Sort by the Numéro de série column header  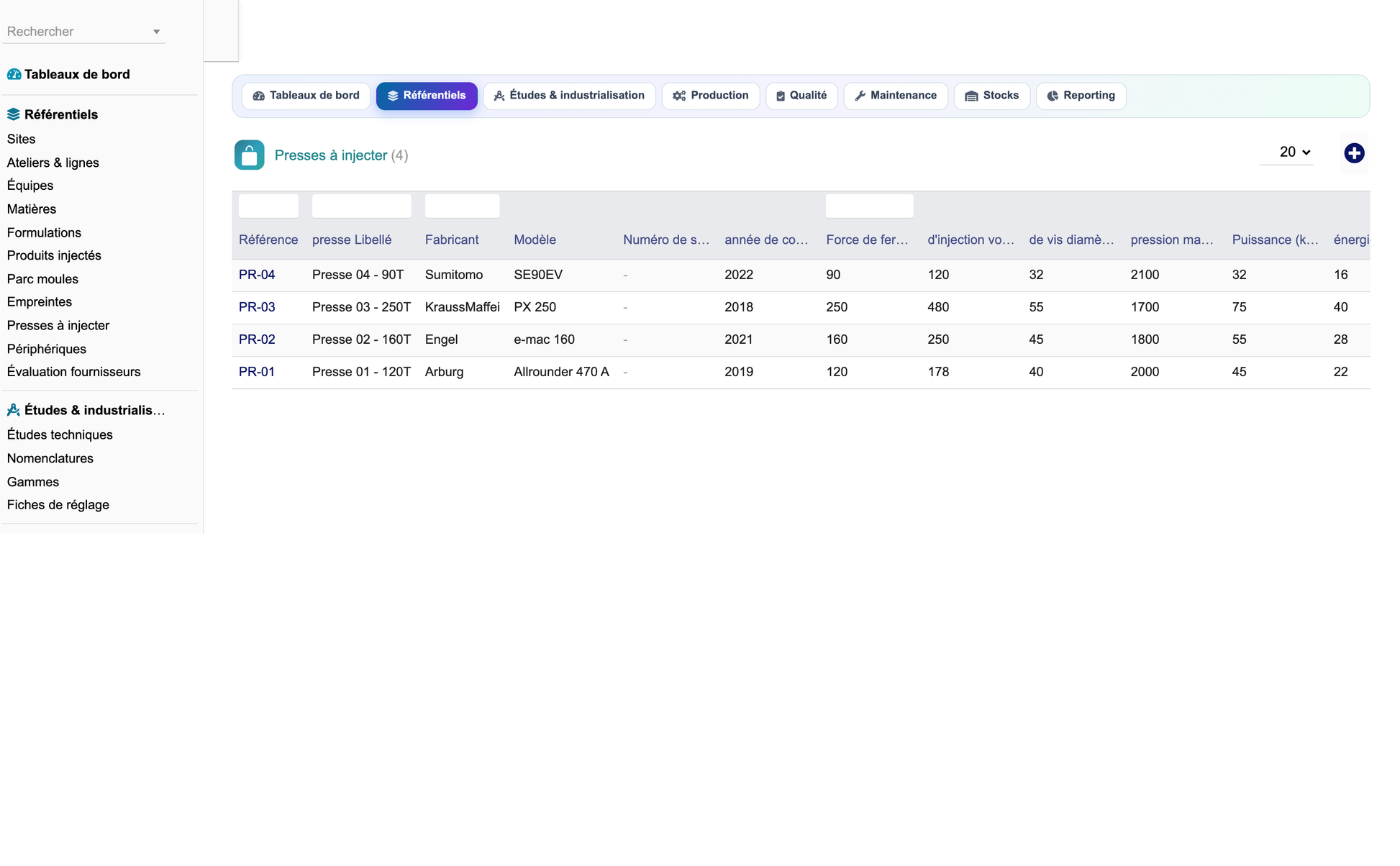click(666, 240)
